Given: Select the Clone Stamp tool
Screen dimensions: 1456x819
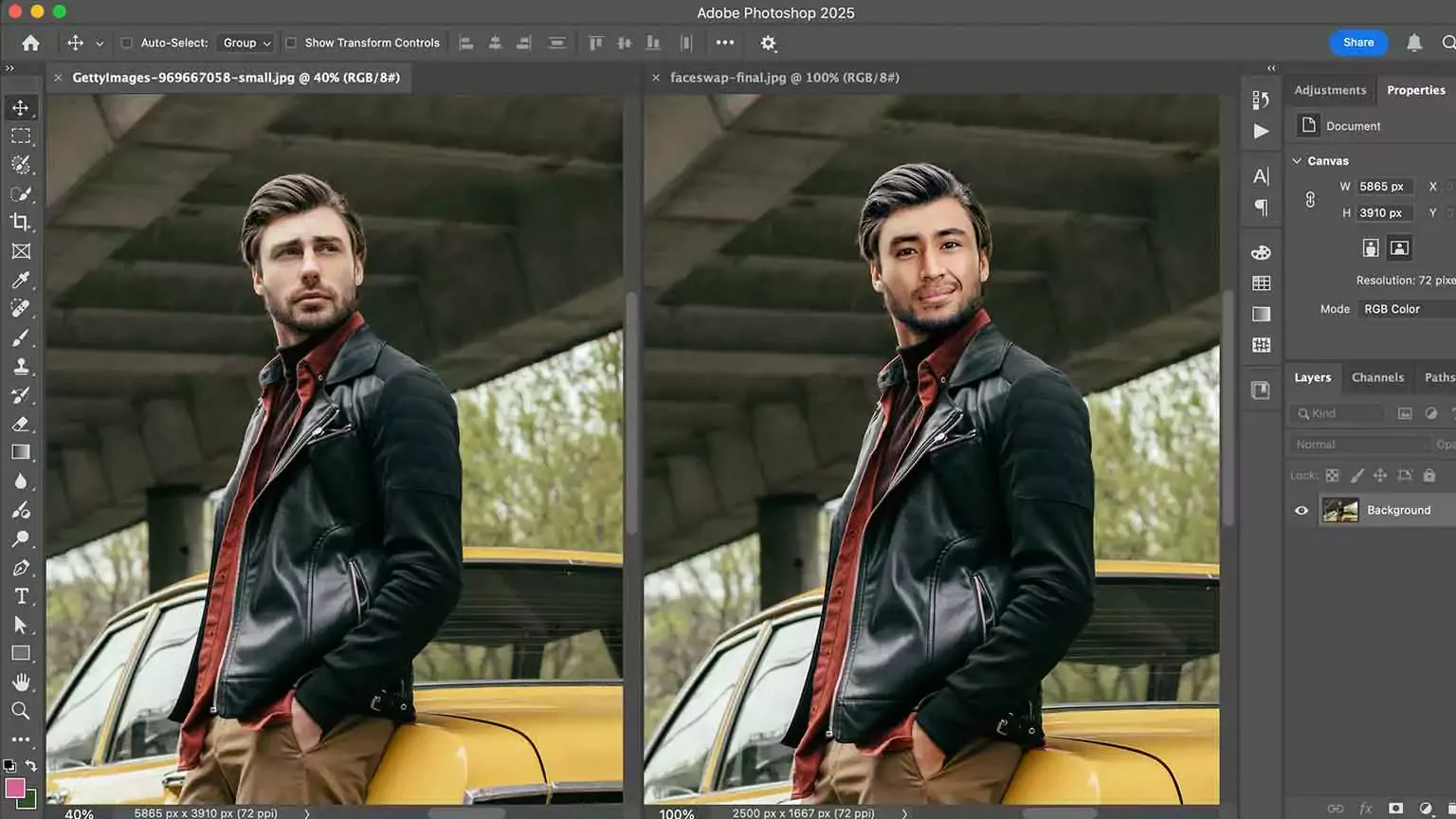Looking at the screenshot, I should pos(21,366).
